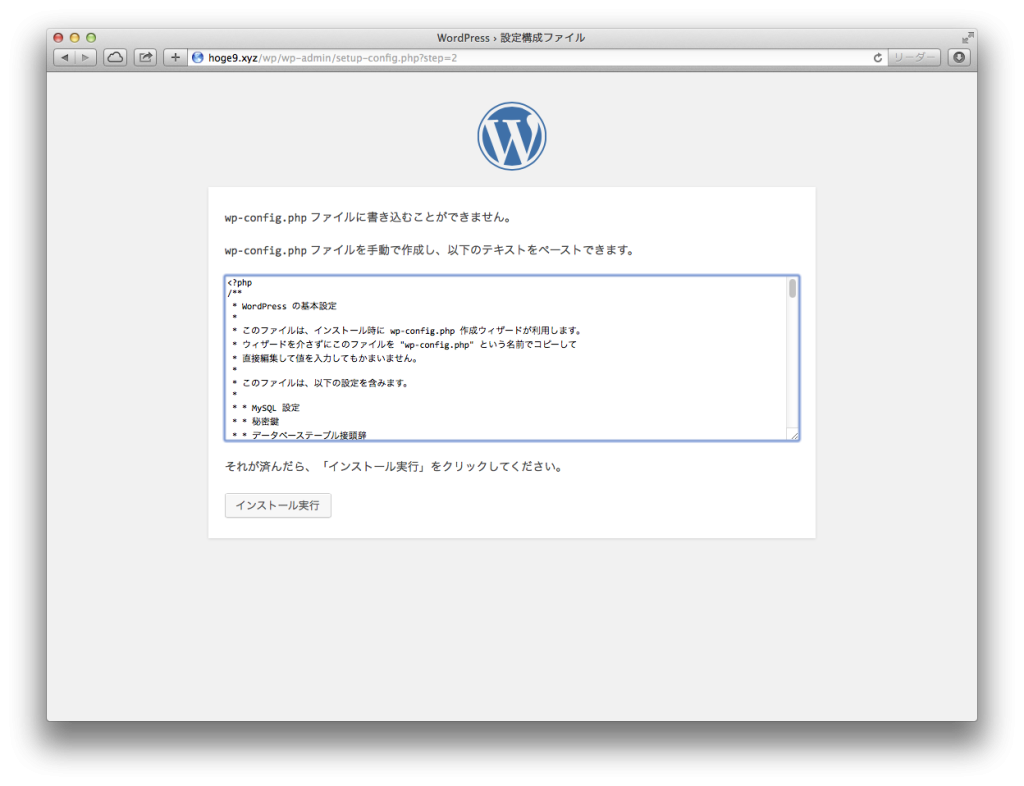Open iCloud Tabs cloud icon
1024x786 pixels.
pos(115,57)
